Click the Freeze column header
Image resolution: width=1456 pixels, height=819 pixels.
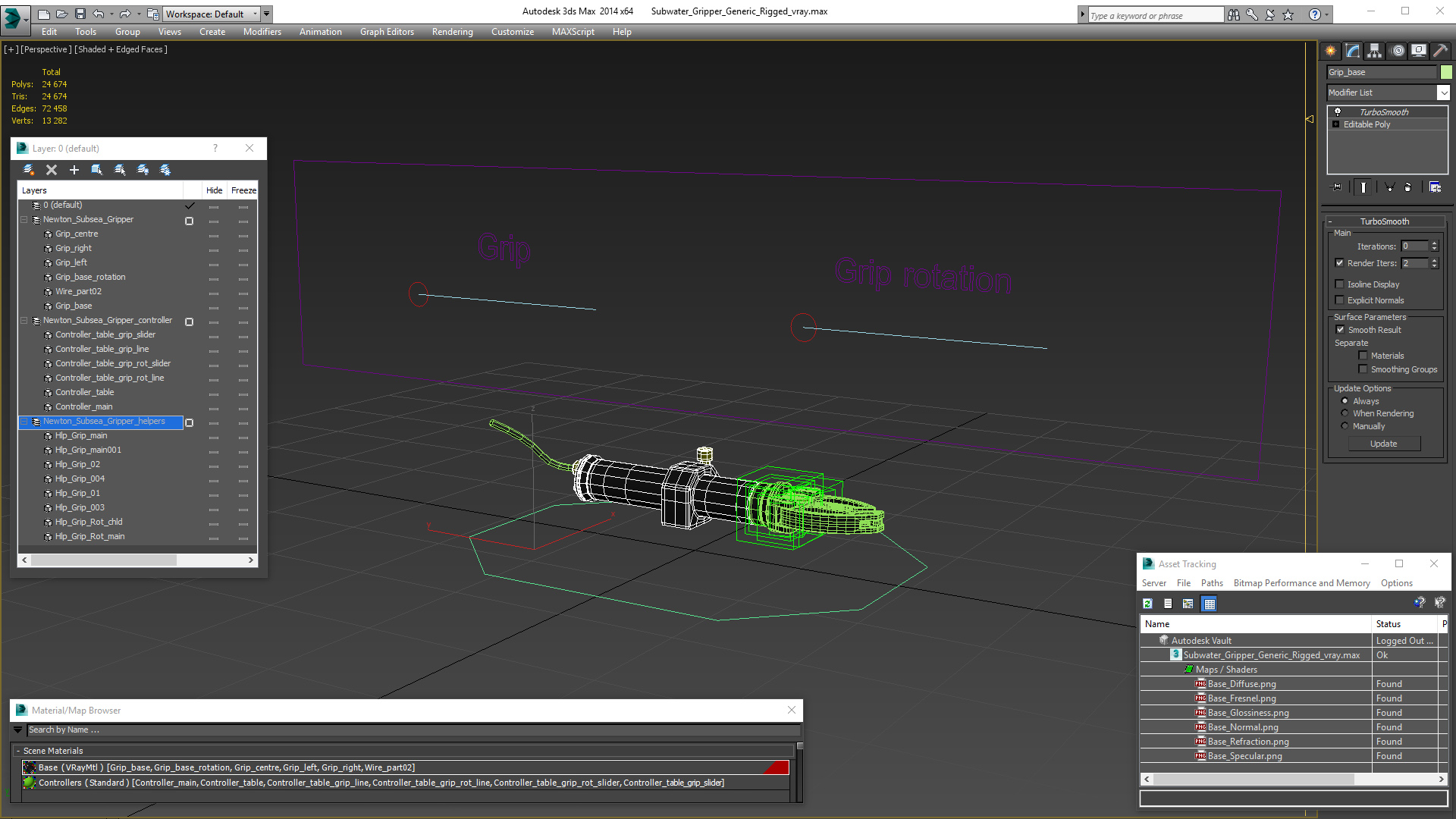[243, 190]
